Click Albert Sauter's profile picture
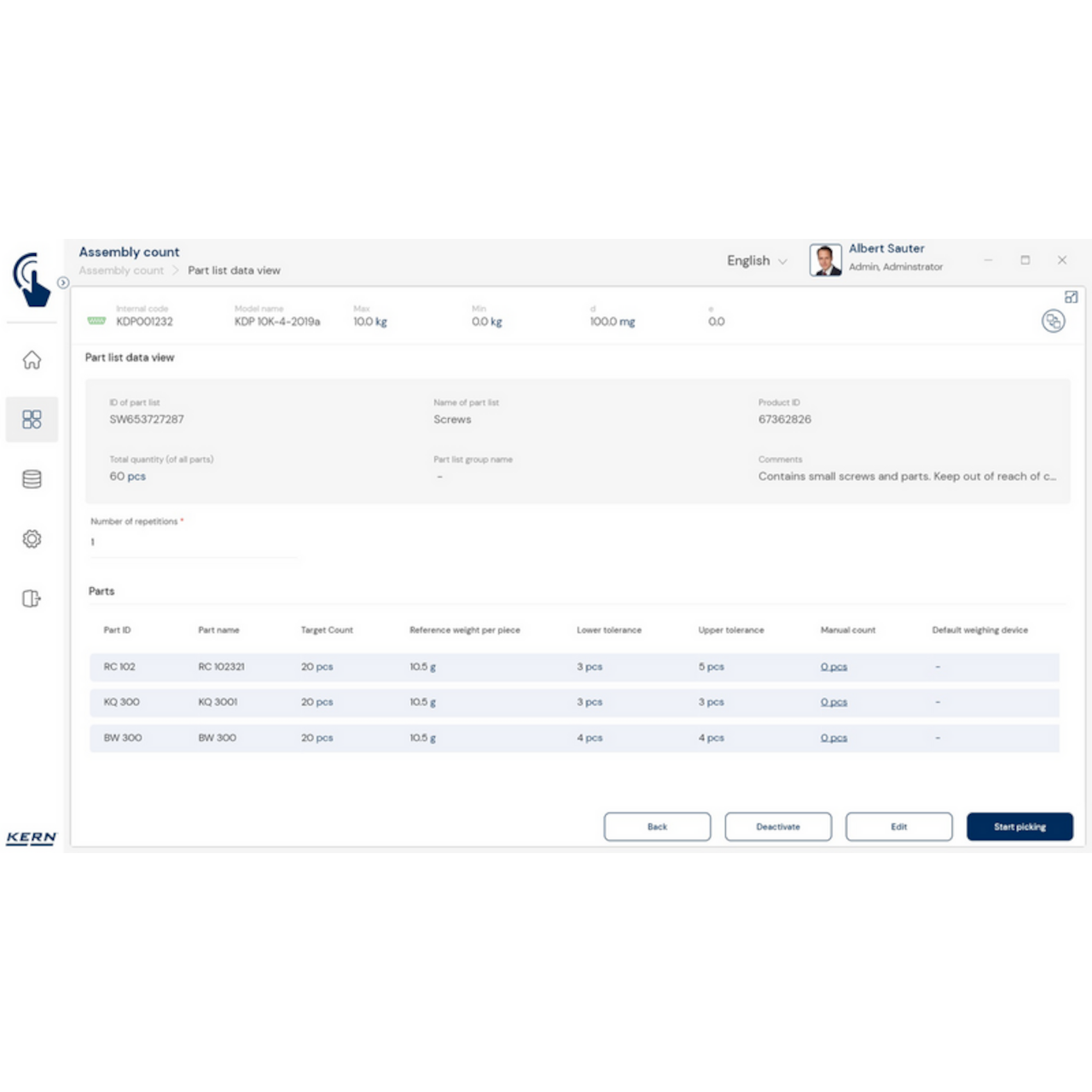 click(x=825, y=259)
